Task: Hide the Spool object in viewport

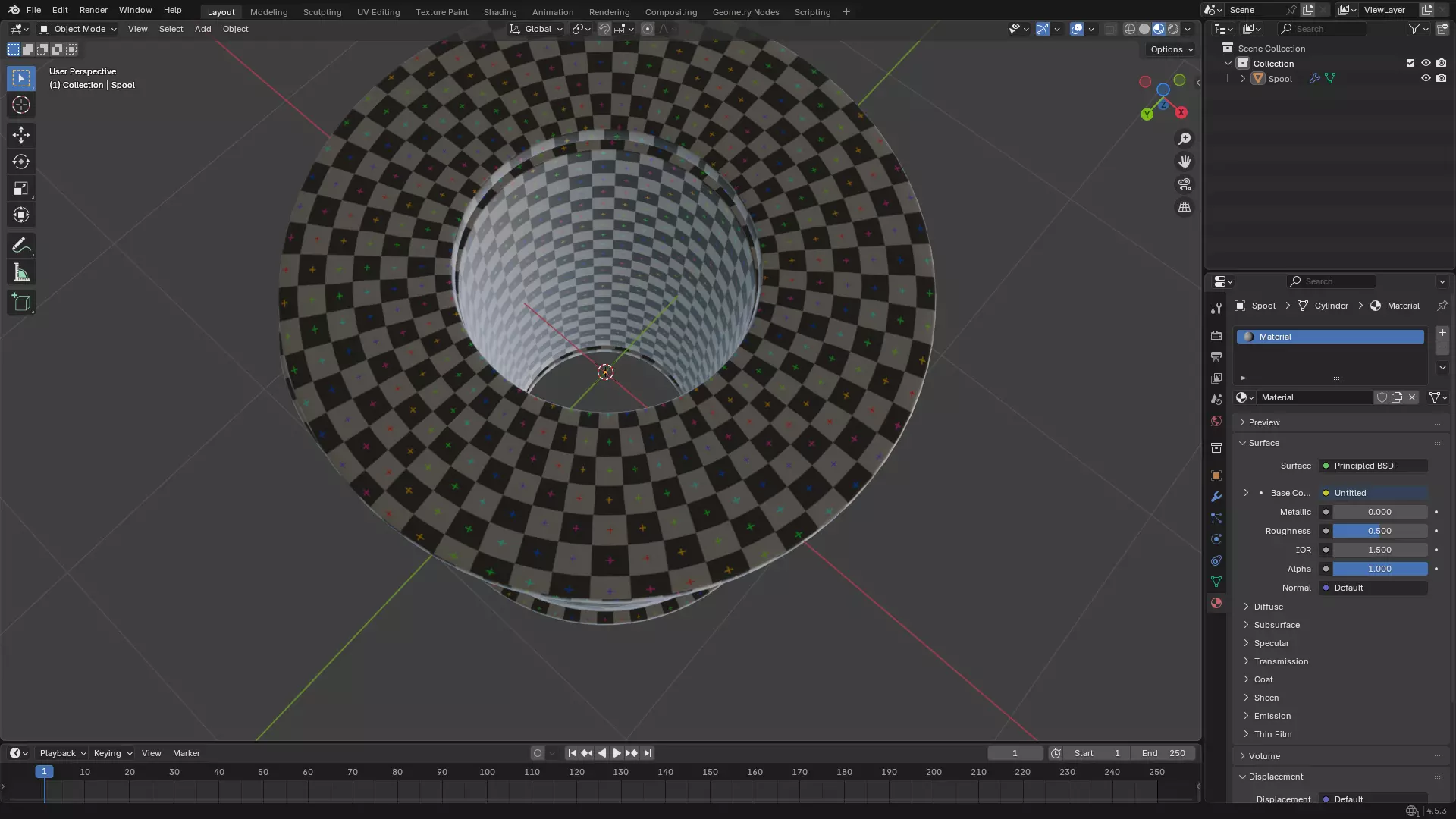Action: (1426, 78)
